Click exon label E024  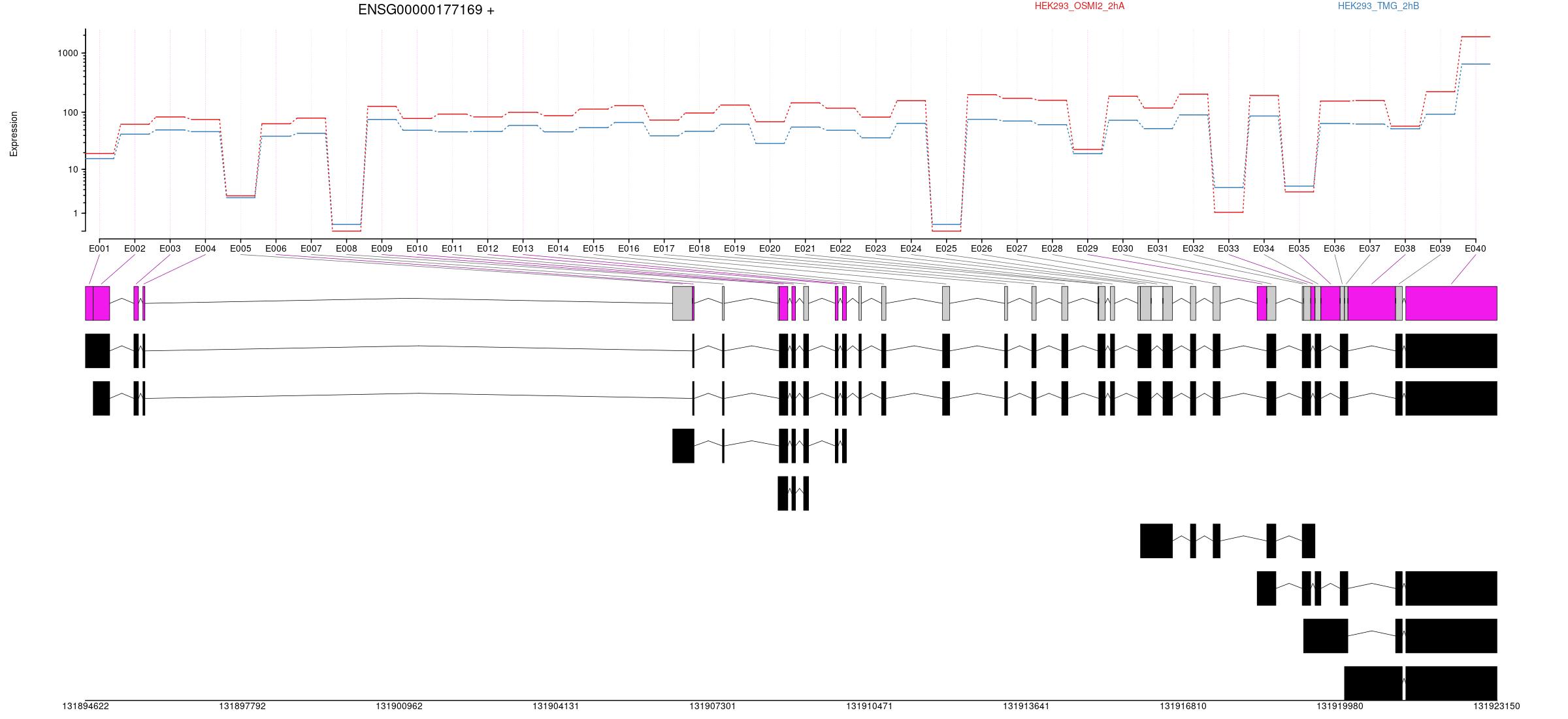coord(911,248)
